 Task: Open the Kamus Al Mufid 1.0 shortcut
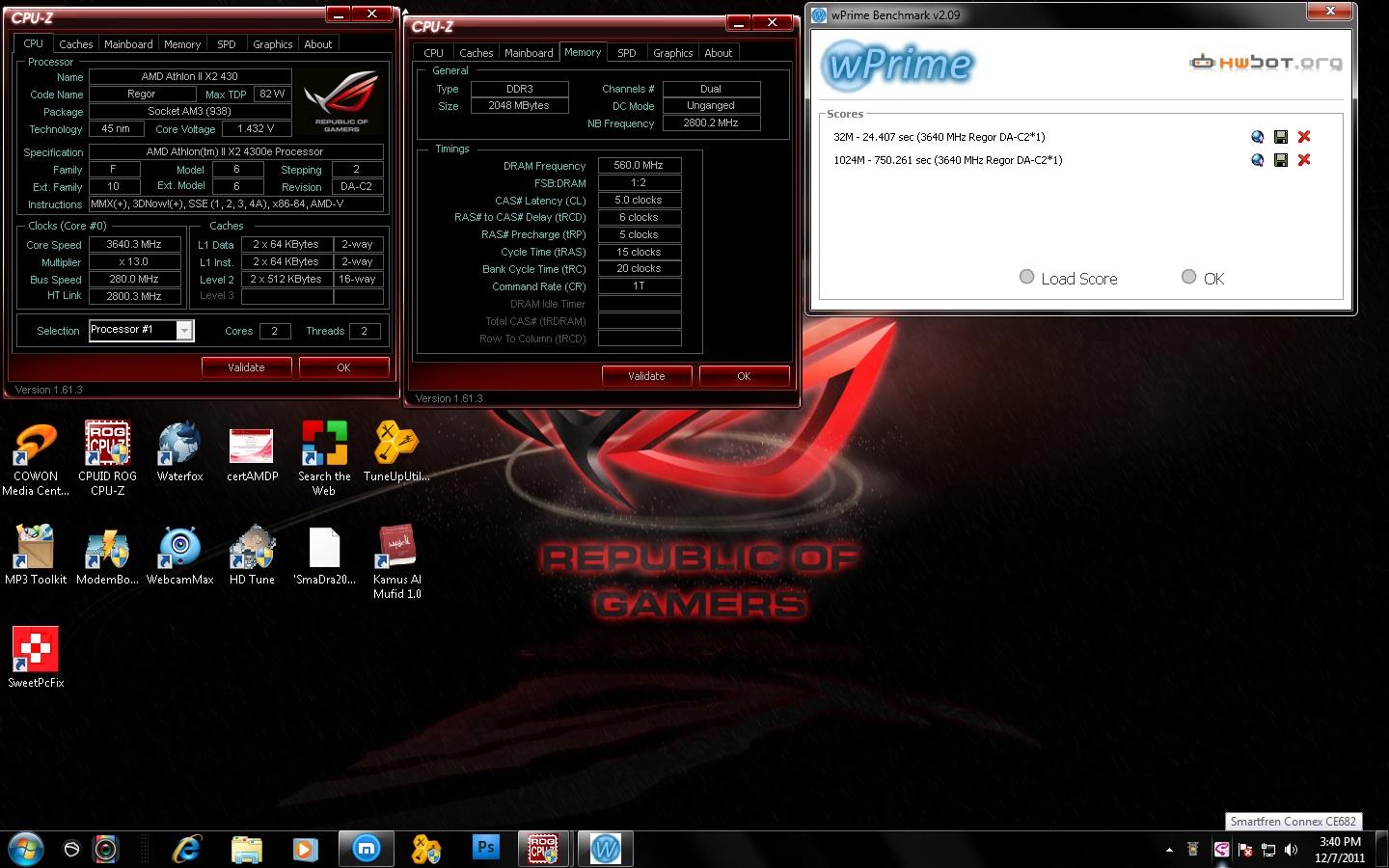click(396, 562)
